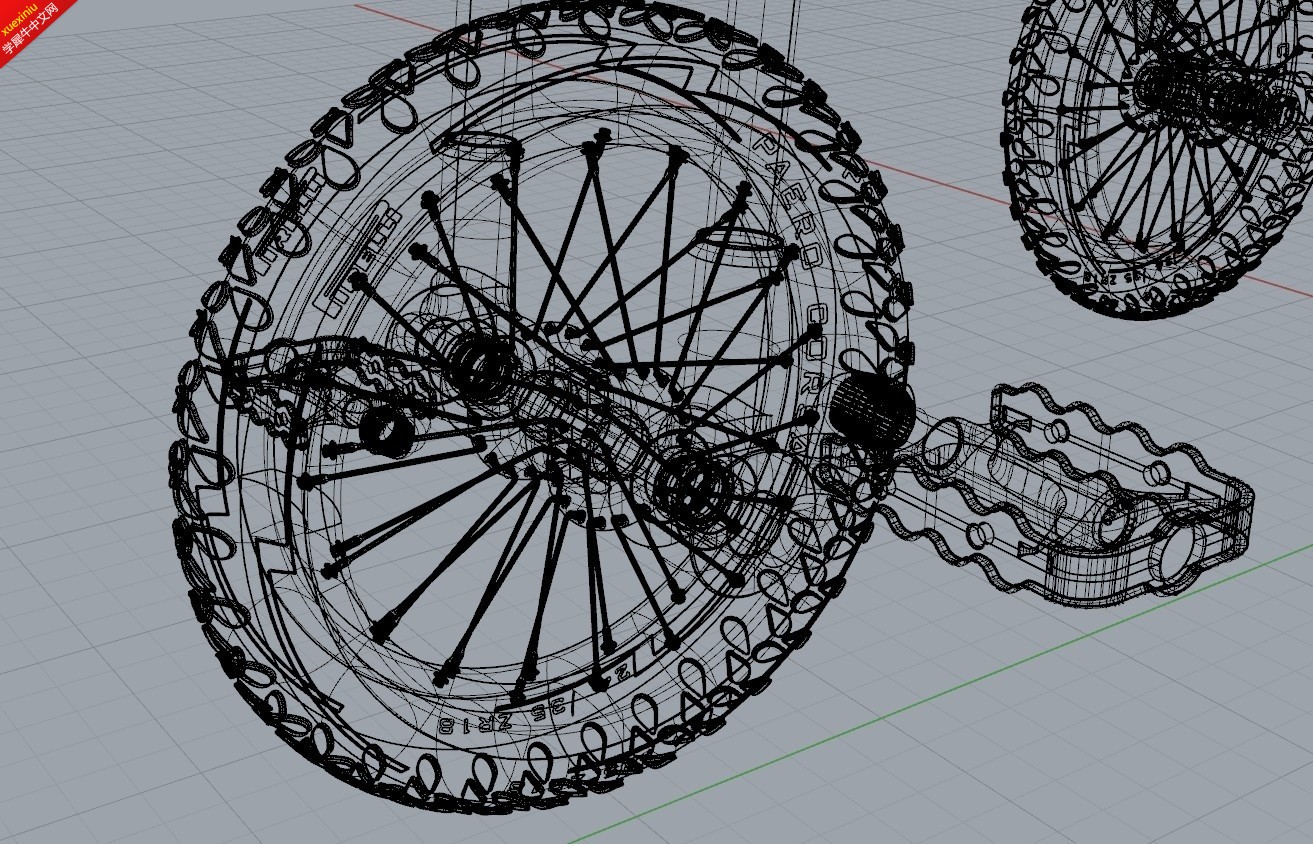Select the dark threaded cylinder beside the pedal
Screen dimensions: 1313x844
coord(871,410)
